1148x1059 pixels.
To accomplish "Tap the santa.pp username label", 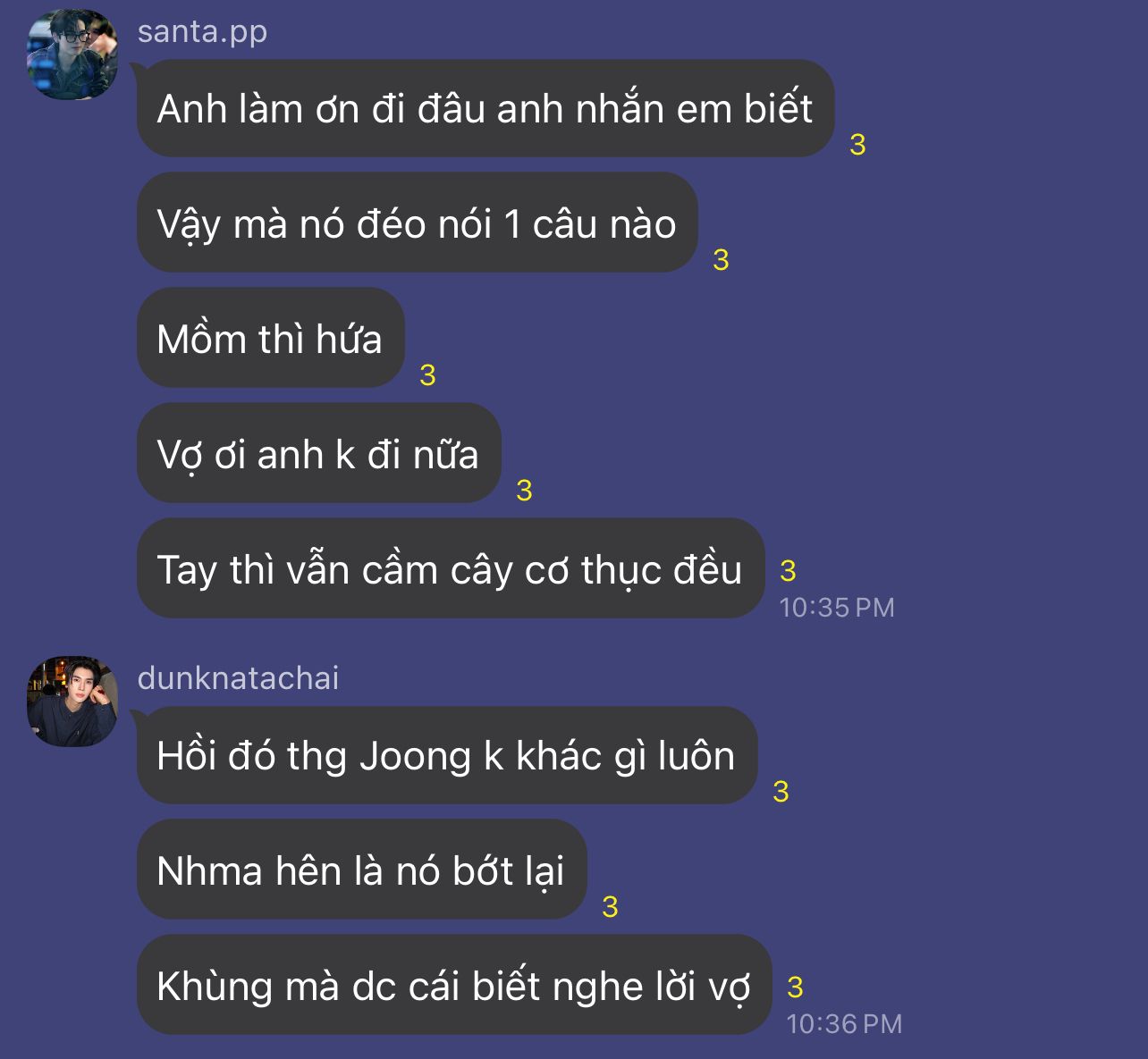I will click(202, 31).
